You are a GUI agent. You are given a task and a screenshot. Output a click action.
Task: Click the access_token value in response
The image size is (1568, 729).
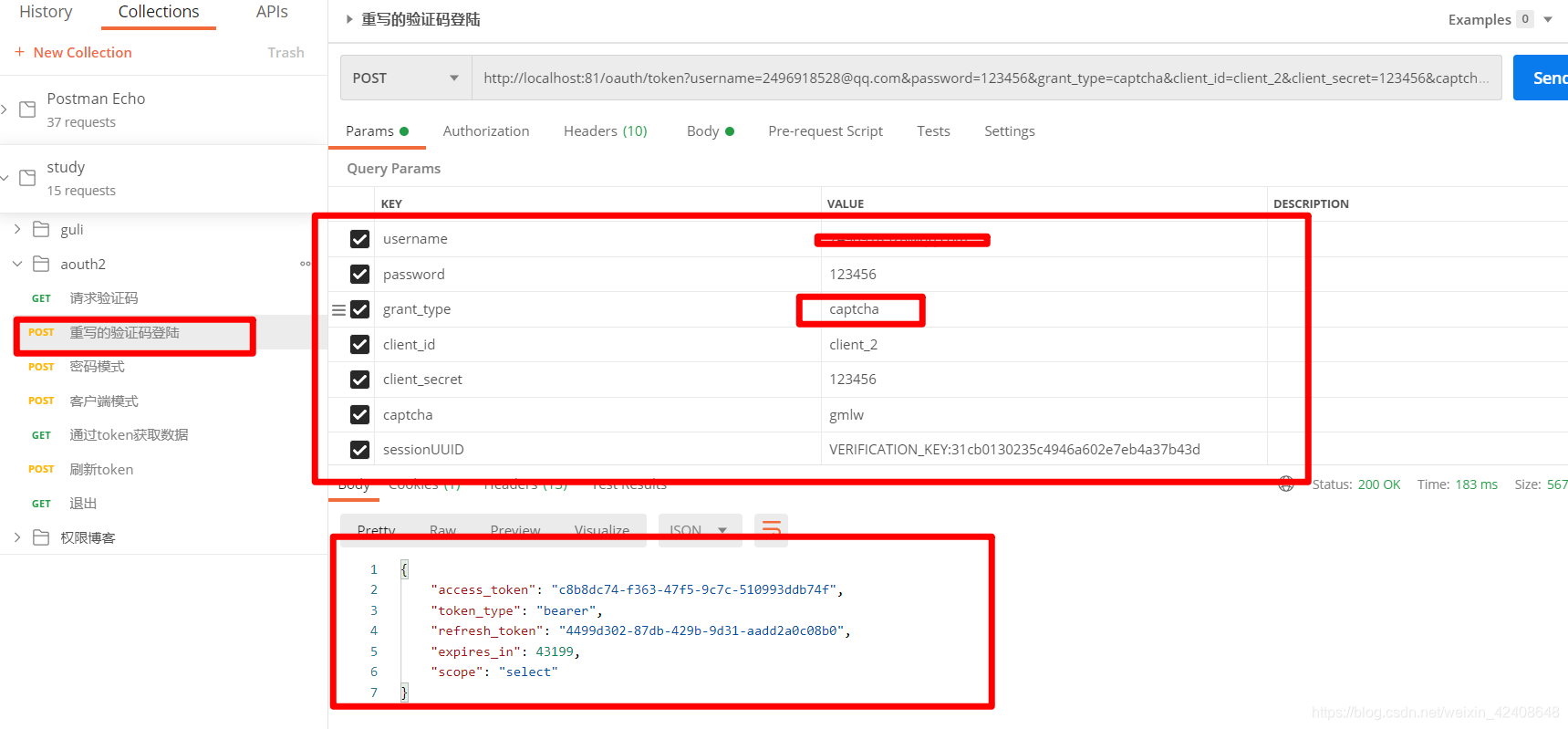[694, 589]
